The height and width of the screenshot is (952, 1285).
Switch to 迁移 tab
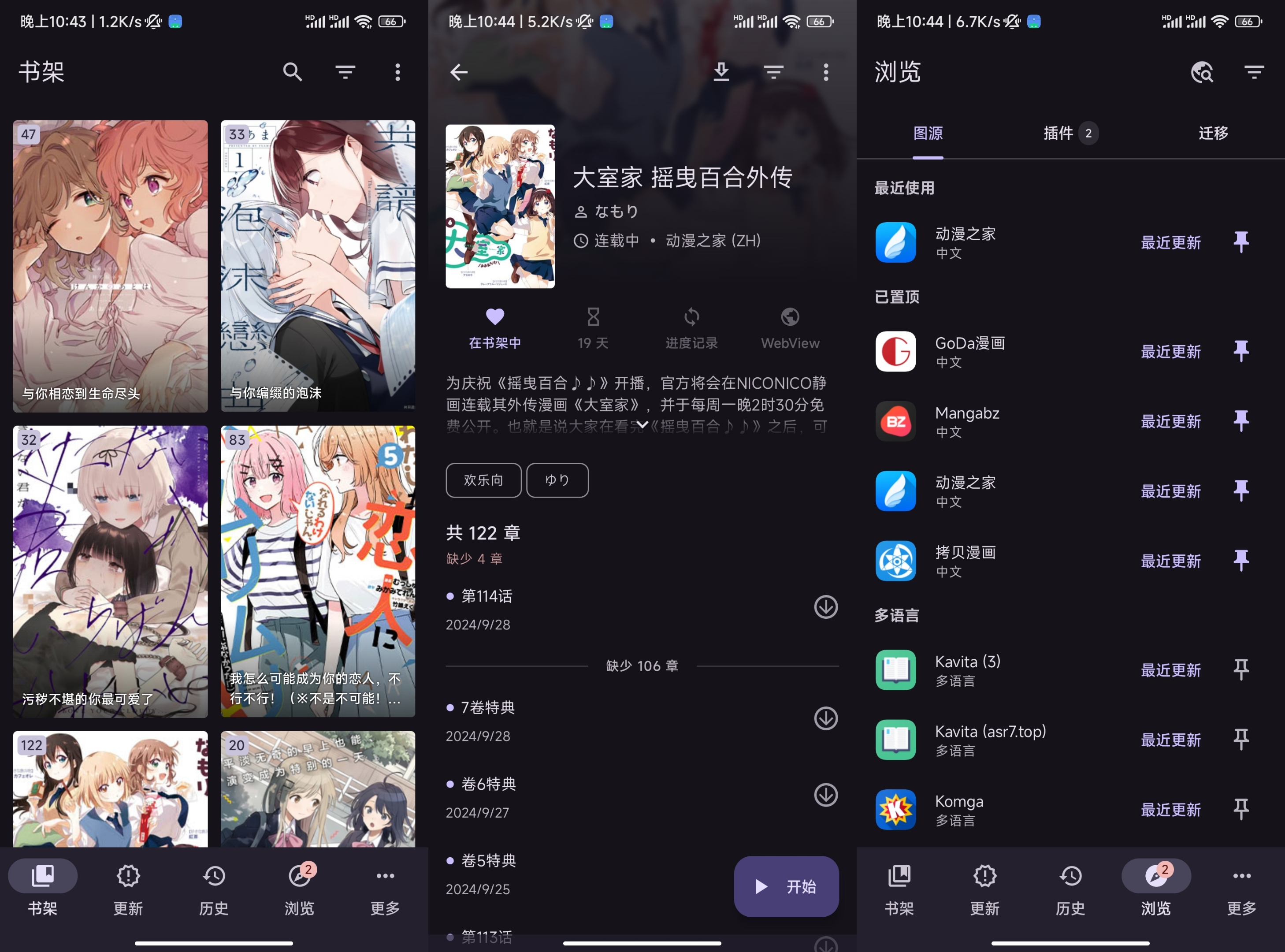1213,133
